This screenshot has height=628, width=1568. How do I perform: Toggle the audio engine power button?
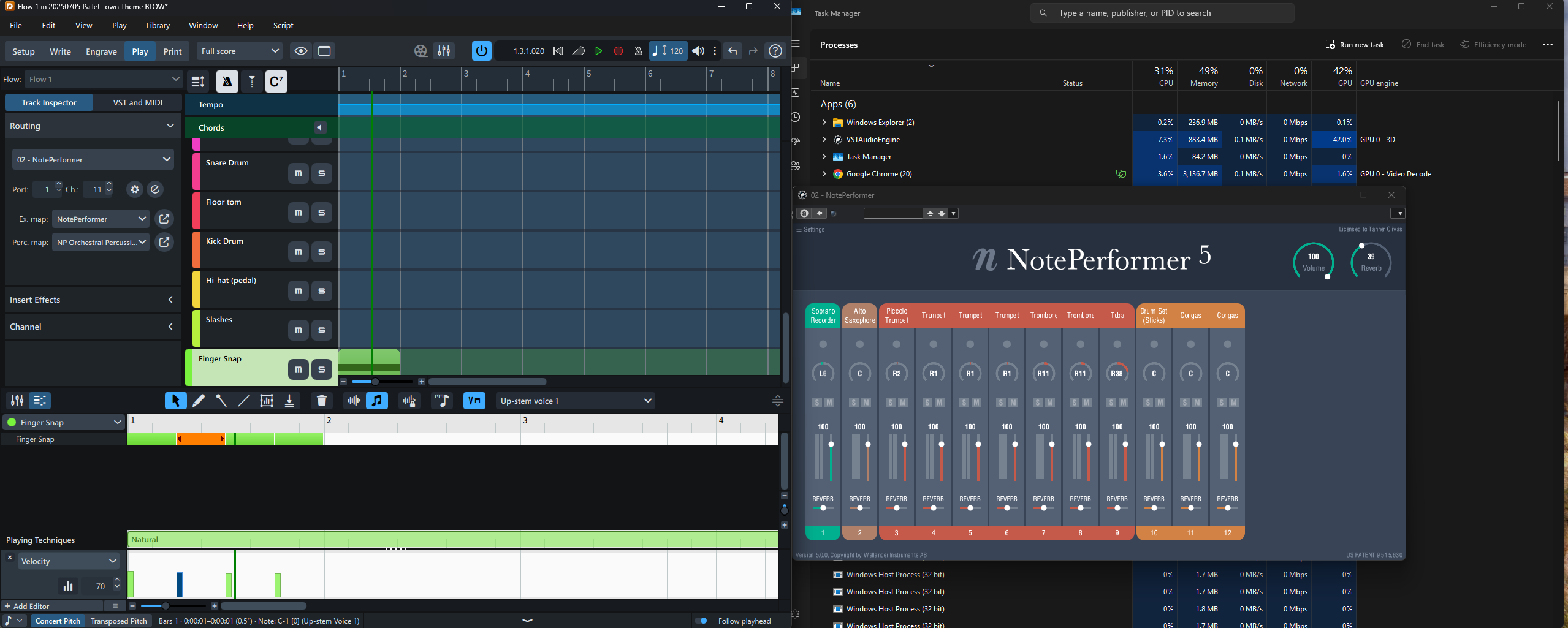click(x=482, y=51)
